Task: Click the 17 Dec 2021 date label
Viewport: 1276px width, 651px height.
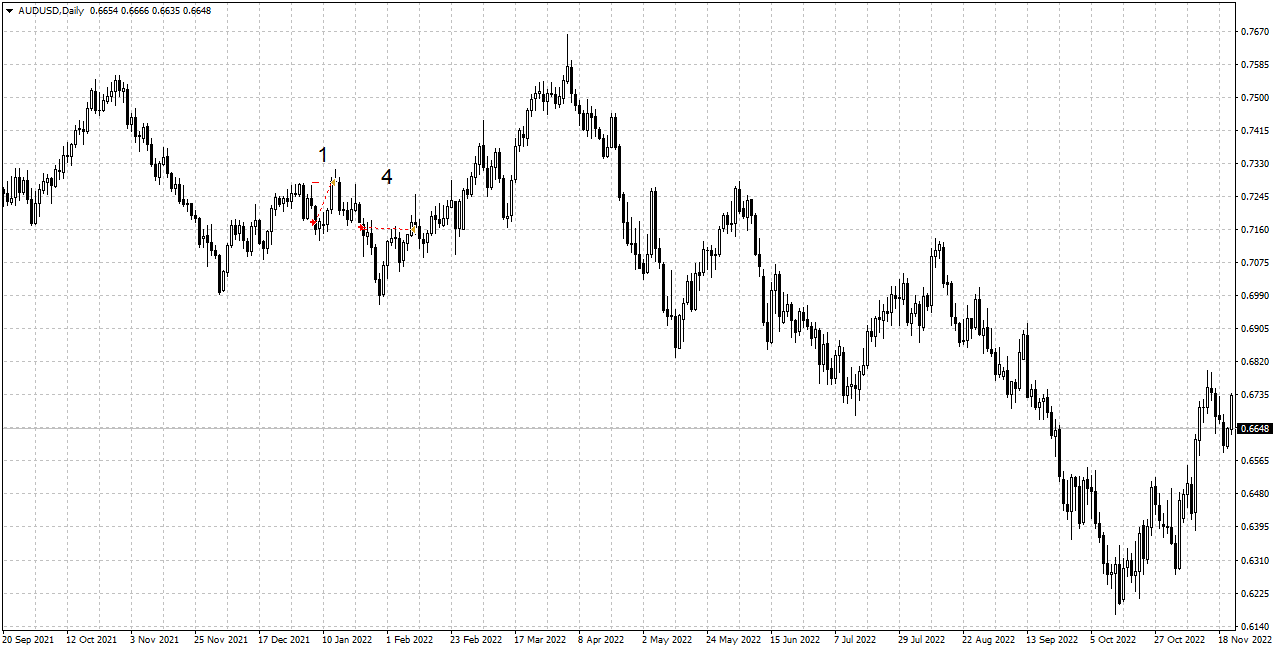Action: (285, 638)
